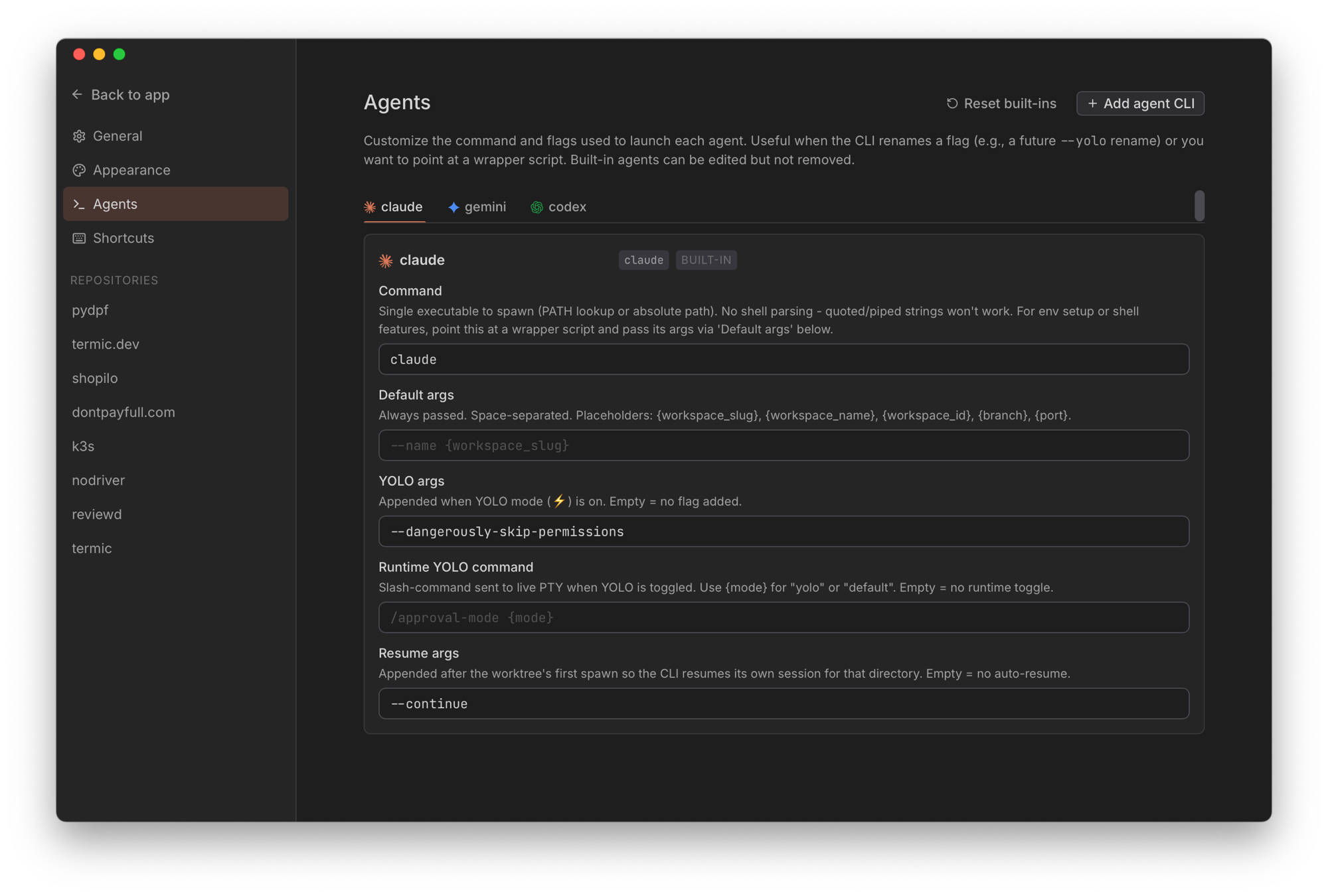Focus the Default args input field

coord(784,445)
